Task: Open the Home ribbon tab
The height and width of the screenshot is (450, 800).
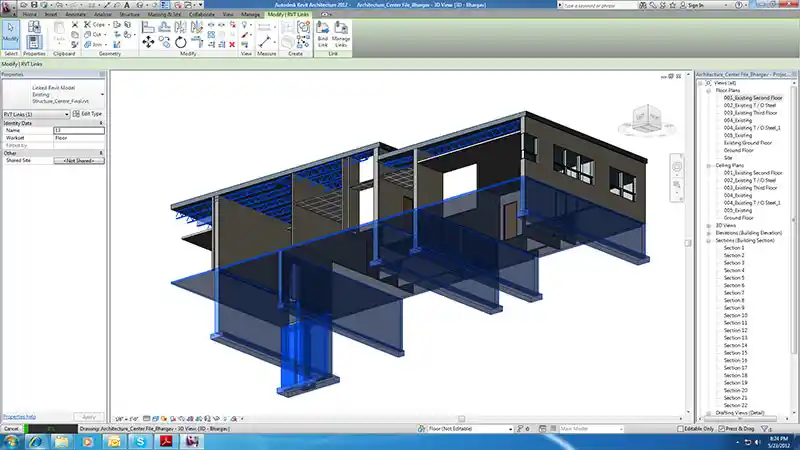Action: [29, 14]
